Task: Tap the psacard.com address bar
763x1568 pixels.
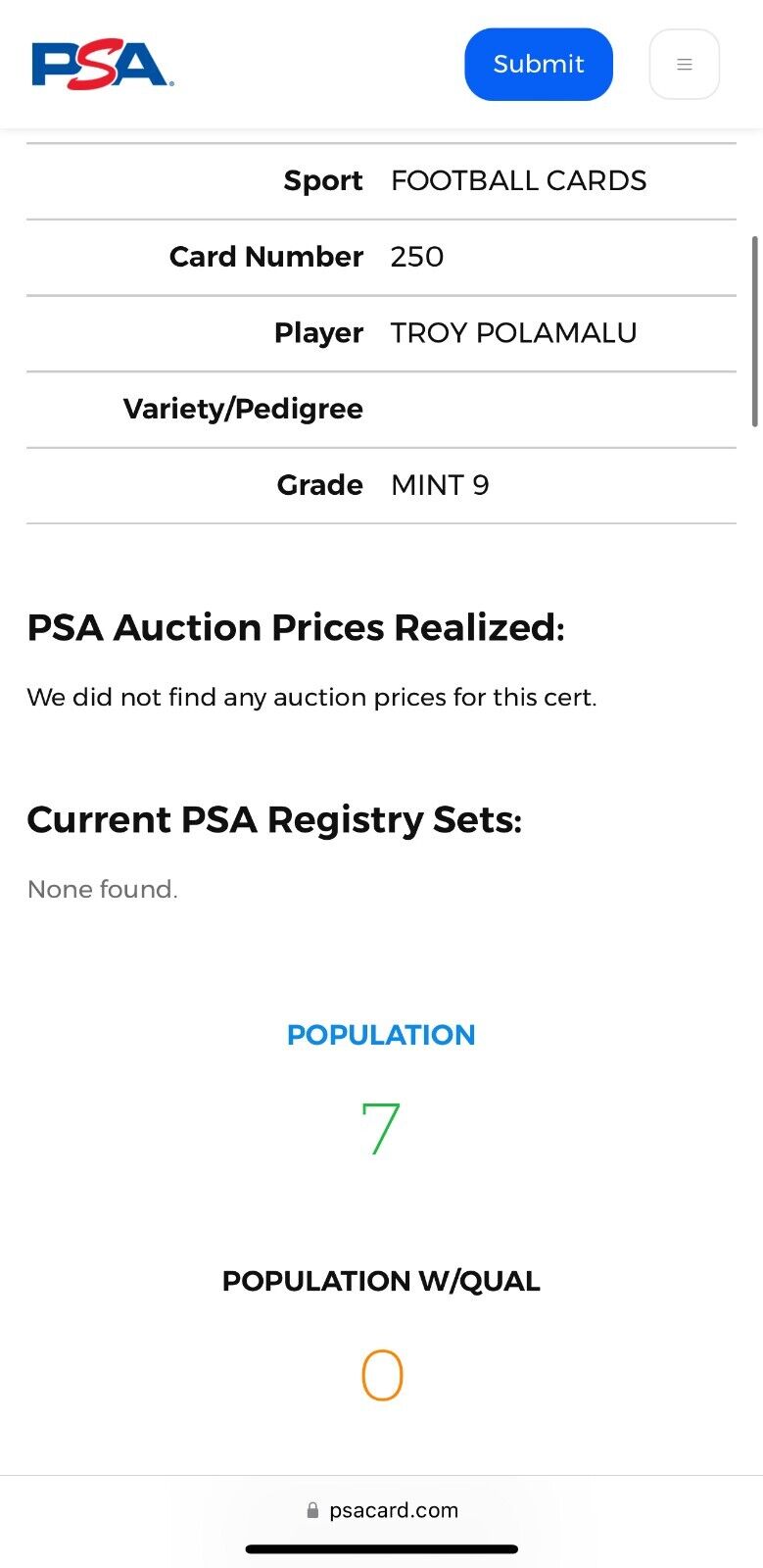Action: (382, 1510)
